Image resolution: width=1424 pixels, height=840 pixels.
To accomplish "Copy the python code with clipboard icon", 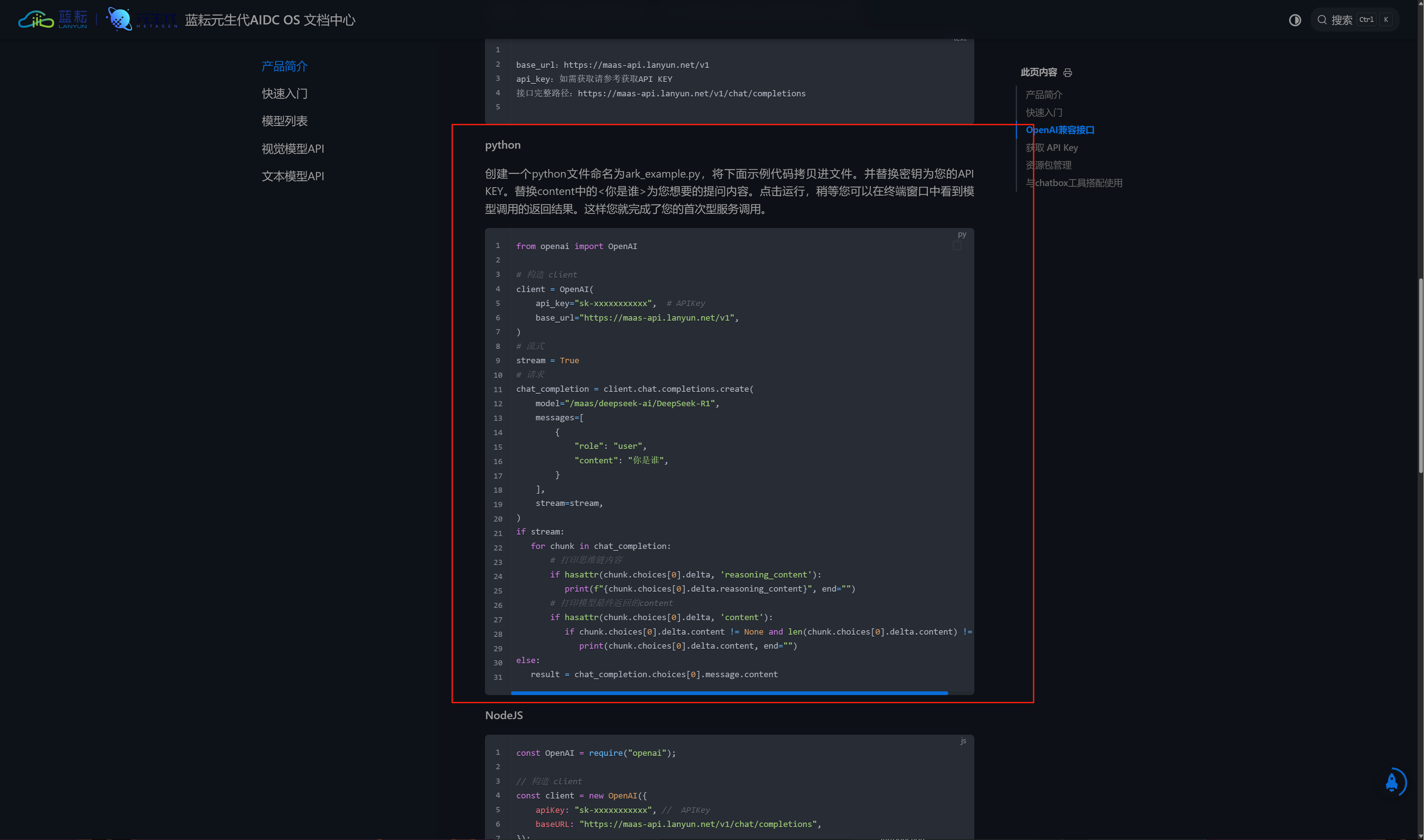I will [x=957, y=246].
